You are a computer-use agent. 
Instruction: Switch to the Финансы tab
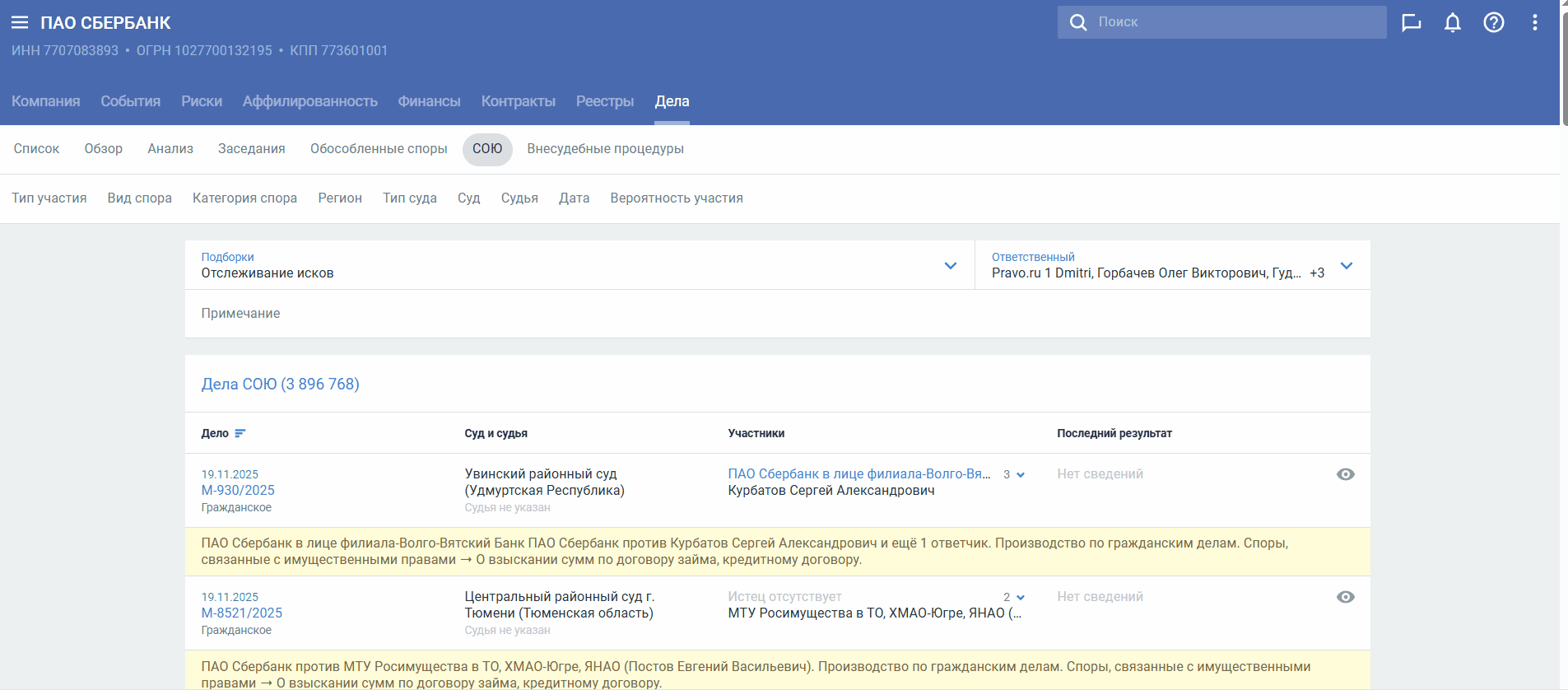pos(429,101)
